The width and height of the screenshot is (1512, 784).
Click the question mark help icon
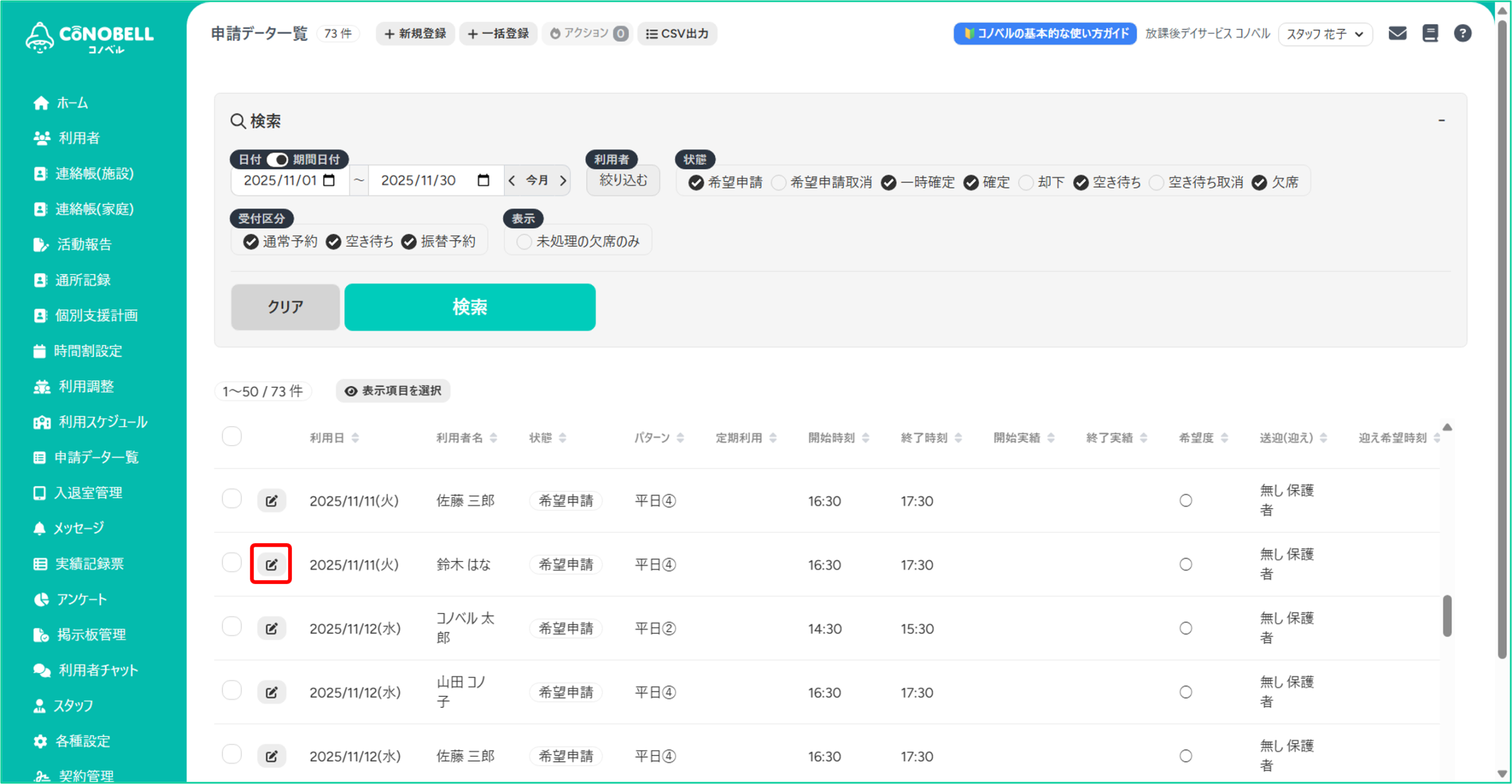pyautogui.click(x=1462, y=33)
